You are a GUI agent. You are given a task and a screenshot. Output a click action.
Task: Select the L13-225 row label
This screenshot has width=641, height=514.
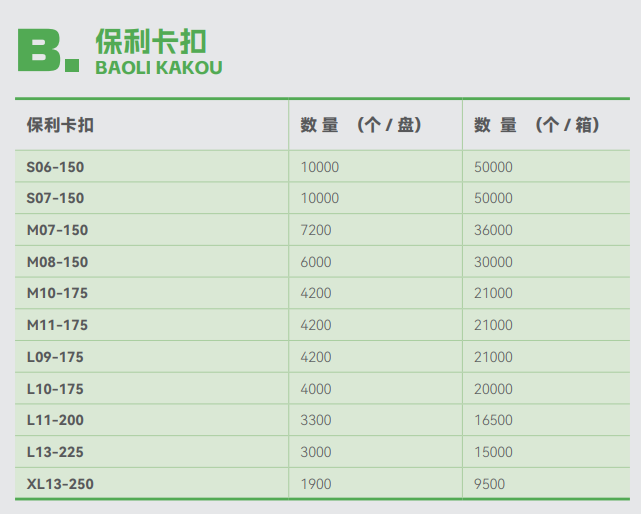(x=55, y=452)
